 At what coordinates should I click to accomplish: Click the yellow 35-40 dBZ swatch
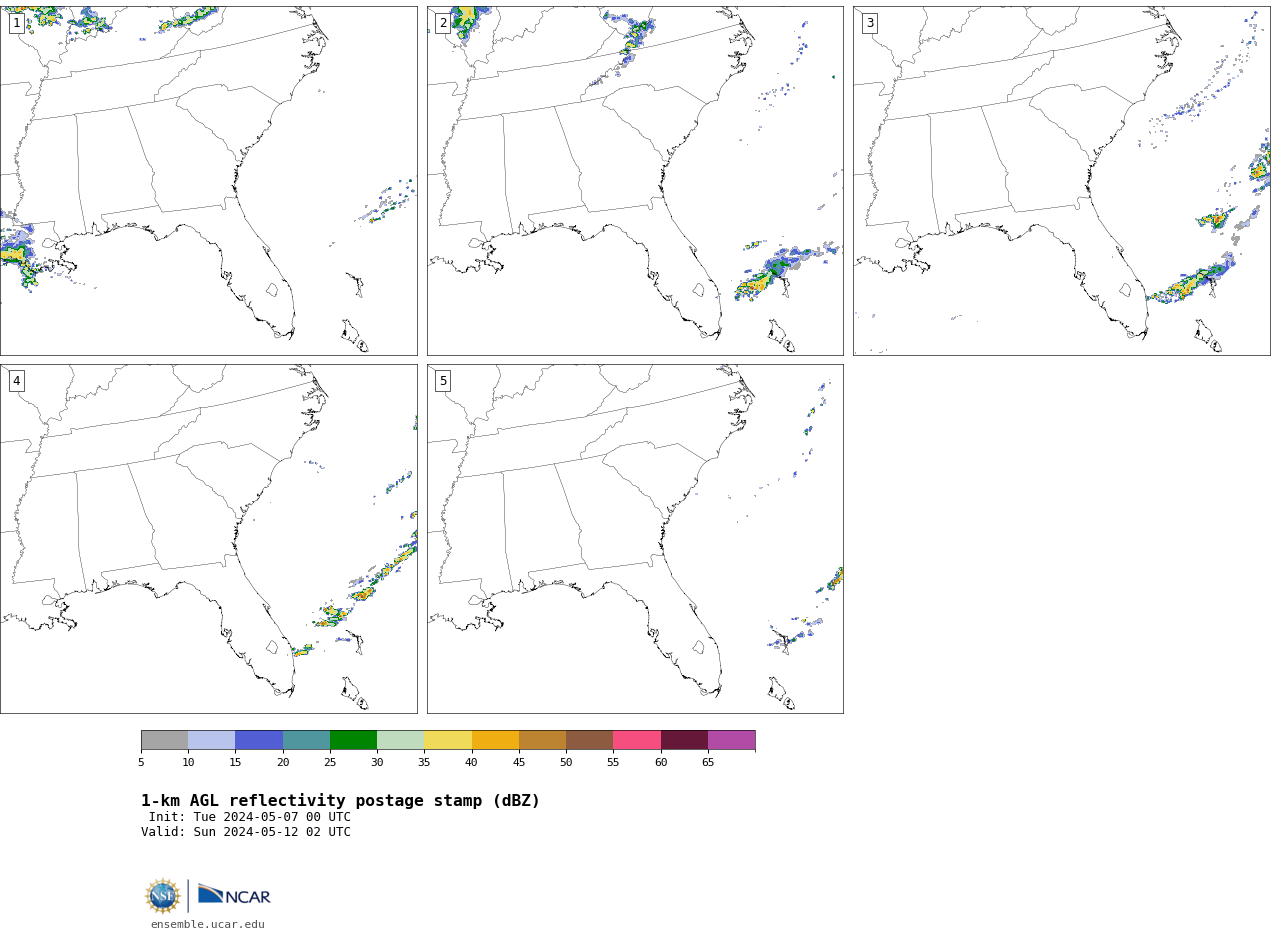click(448, 740)
